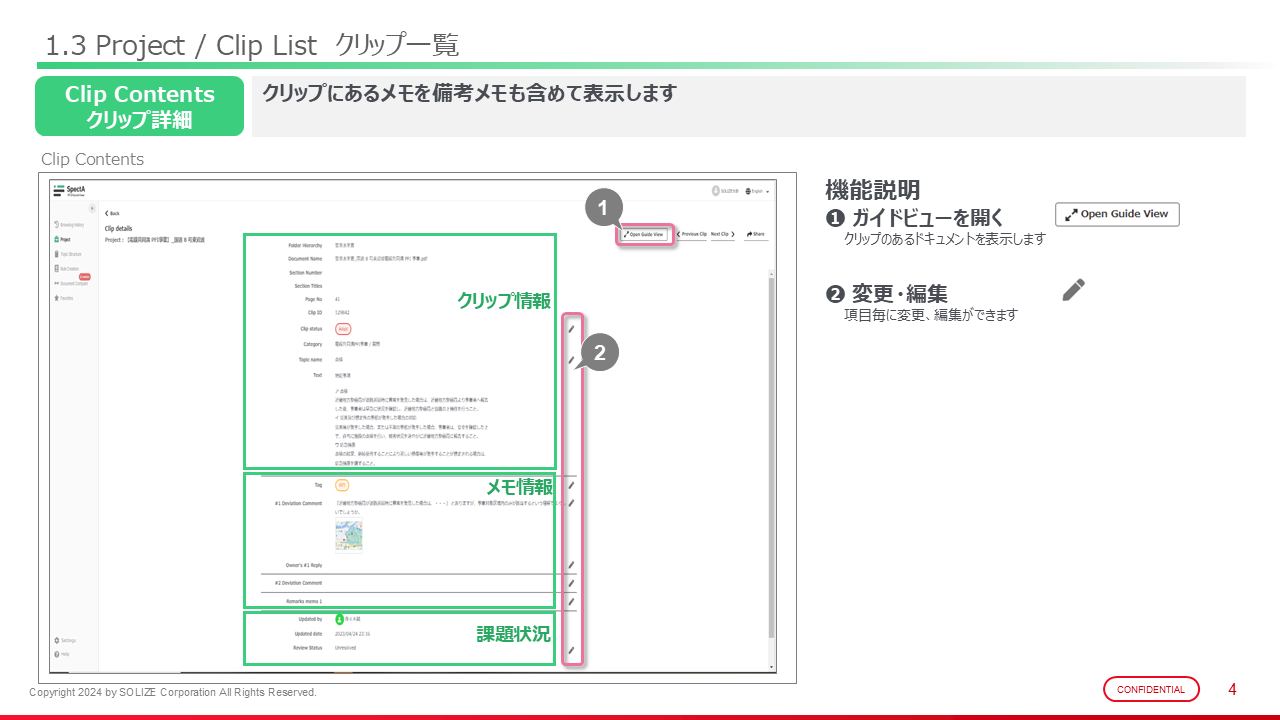The width and height of the screenshot is (1280, 720).
Task: Open Guide View in the clip details header
Action: pyautogui.click(x=645, y=234)
